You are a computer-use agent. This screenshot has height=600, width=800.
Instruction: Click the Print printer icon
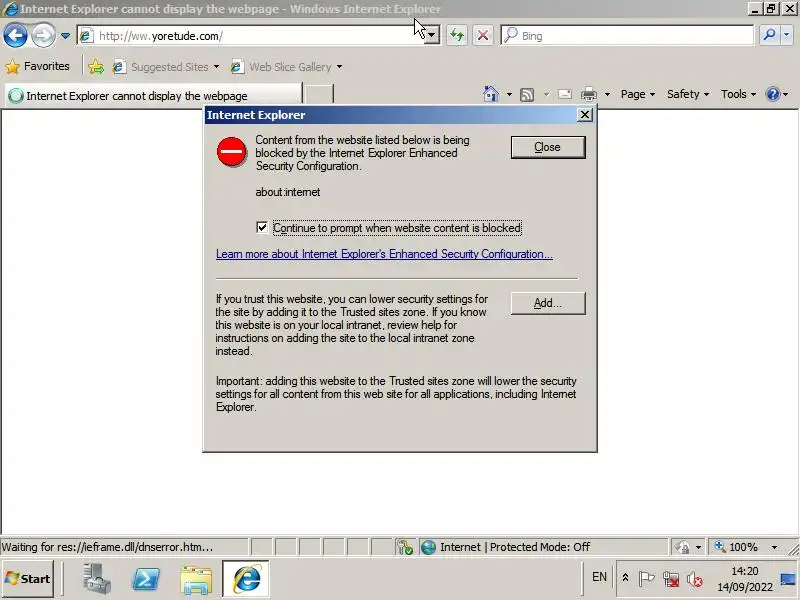coord(589,94)
